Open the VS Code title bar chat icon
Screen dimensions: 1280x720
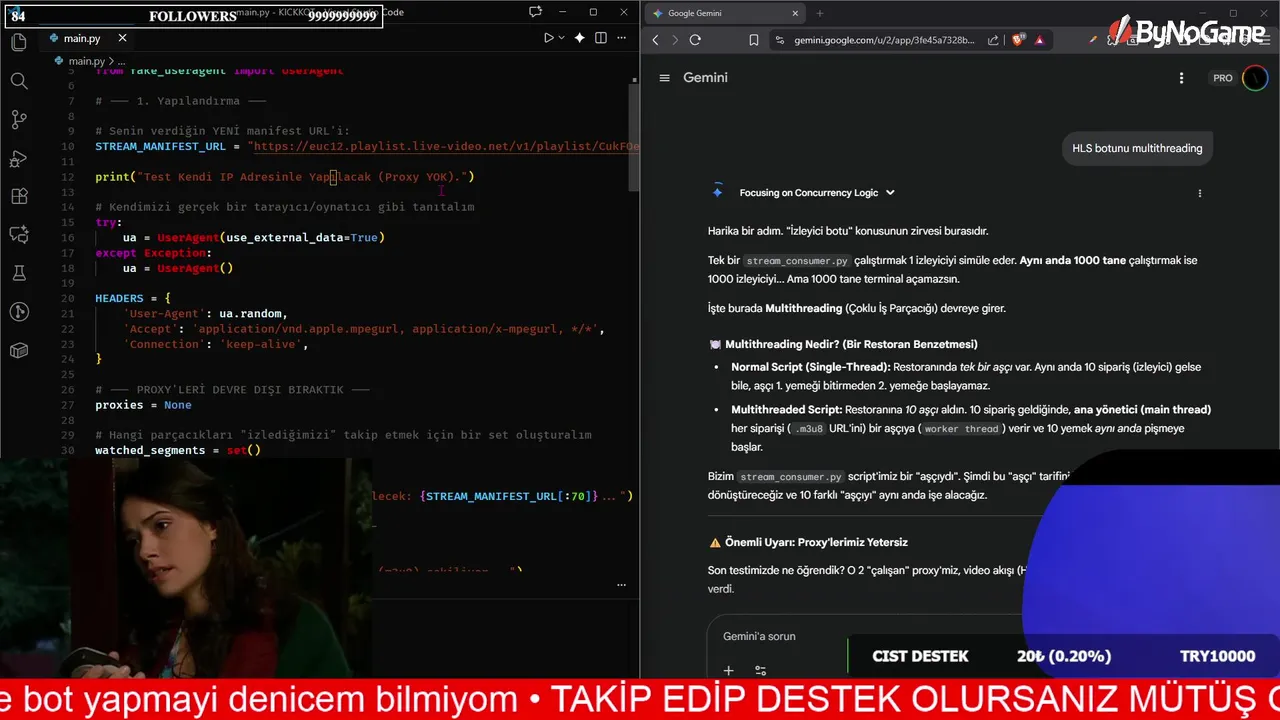coord(536,12)
